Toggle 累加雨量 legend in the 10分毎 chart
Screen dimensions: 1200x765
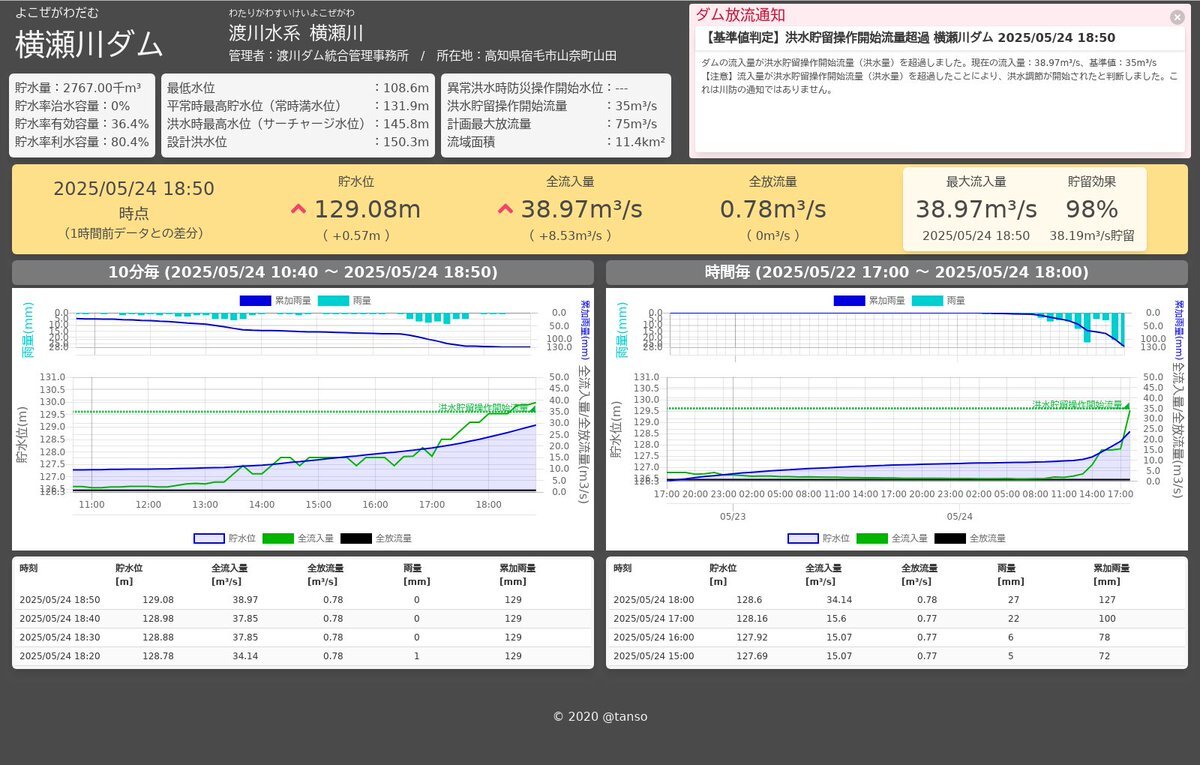[276, 300]
